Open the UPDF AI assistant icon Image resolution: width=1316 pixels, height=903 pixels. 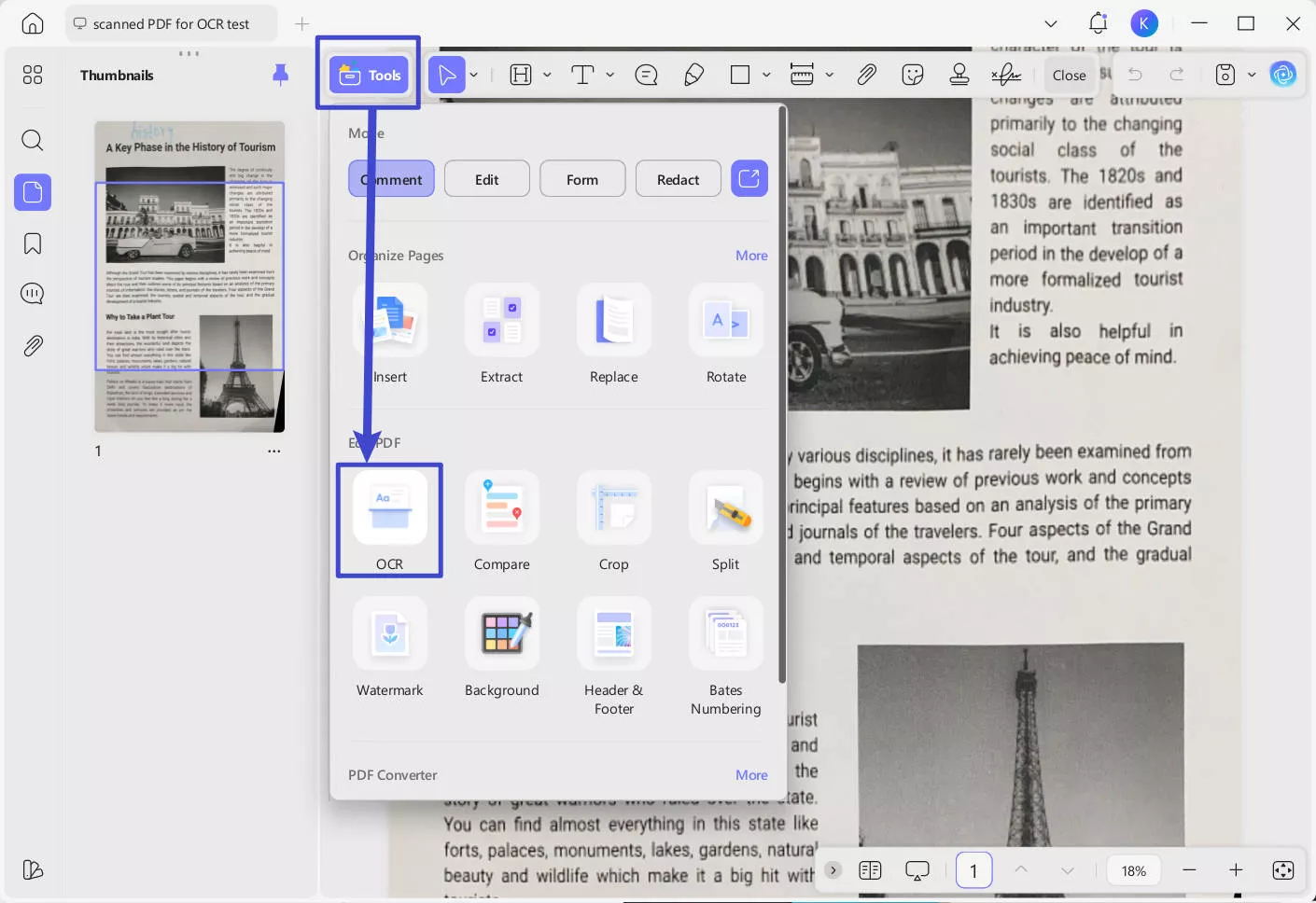click(1283, 75)
